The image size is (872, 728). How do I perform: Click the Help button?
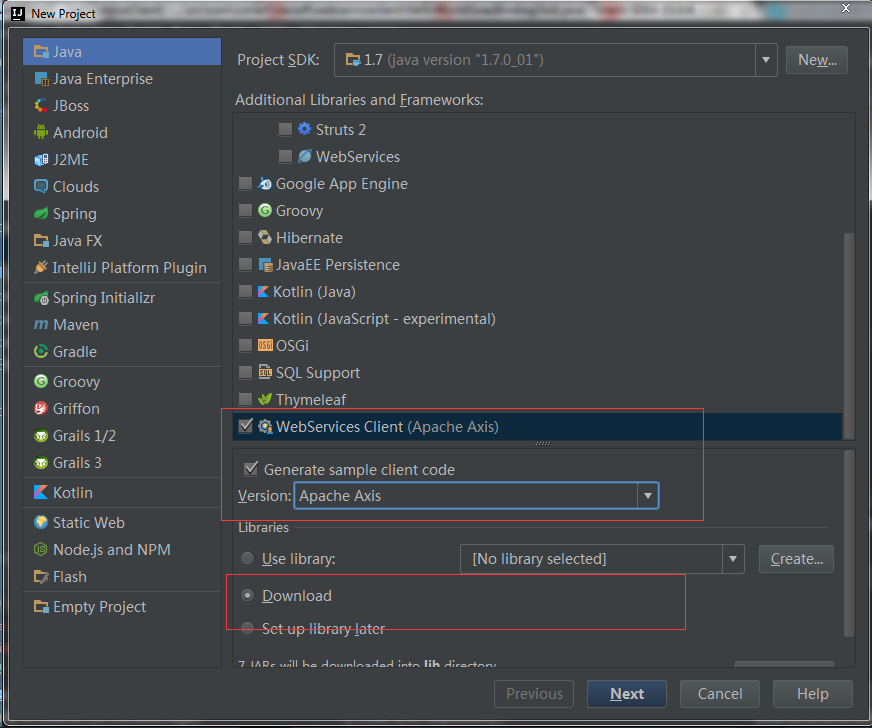(812, 694)
